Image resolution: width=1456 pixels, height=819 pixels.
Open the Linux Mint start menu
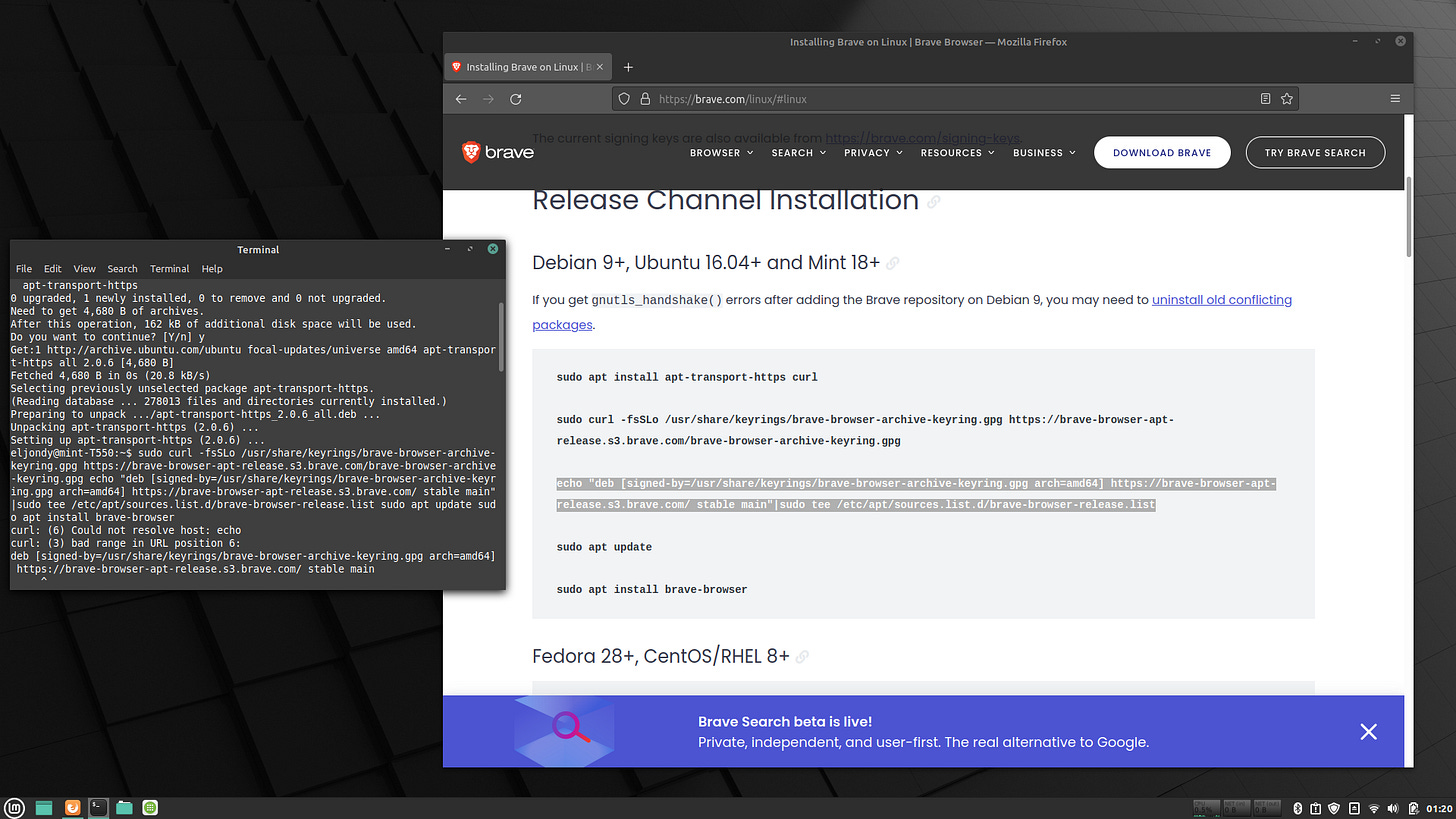(x=14, y=807)
